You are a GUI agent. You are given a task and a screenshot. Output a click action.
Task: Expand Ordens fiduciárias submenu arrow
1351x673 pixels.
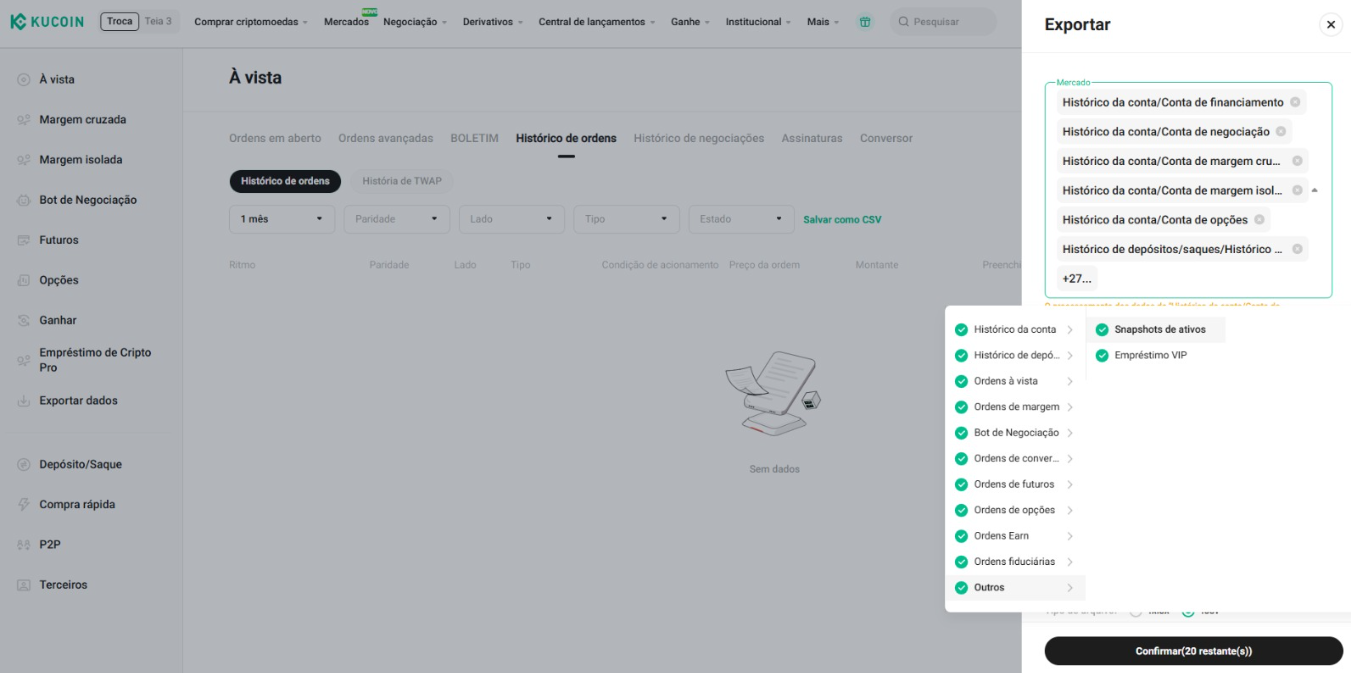tap(1070, 562)
